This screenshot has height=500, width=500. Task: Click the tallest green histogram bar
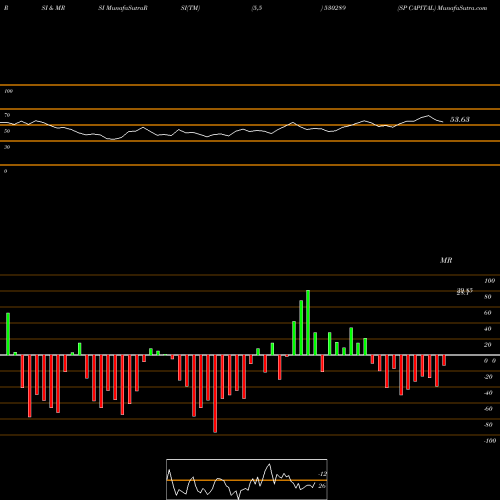click(308, 323)
